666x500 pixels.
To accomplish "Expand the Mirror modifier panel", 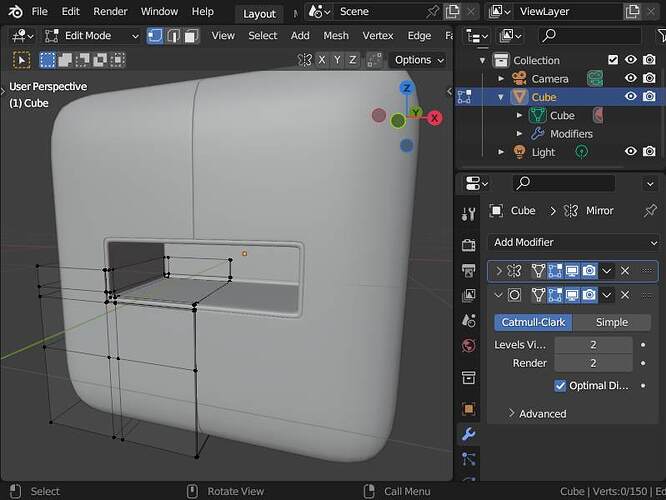I will tap(499, 271).
